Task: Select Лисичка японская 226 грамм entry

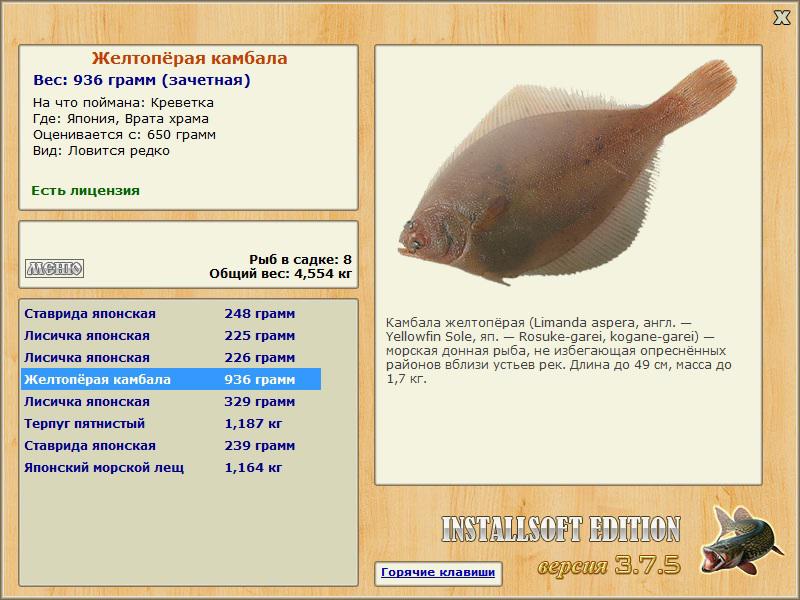Action: 171,358
